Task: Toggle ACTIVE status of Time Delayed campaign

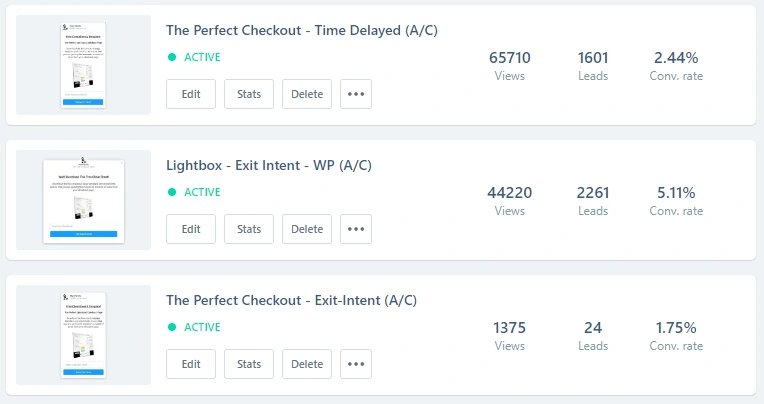Action: click(194, 57)
